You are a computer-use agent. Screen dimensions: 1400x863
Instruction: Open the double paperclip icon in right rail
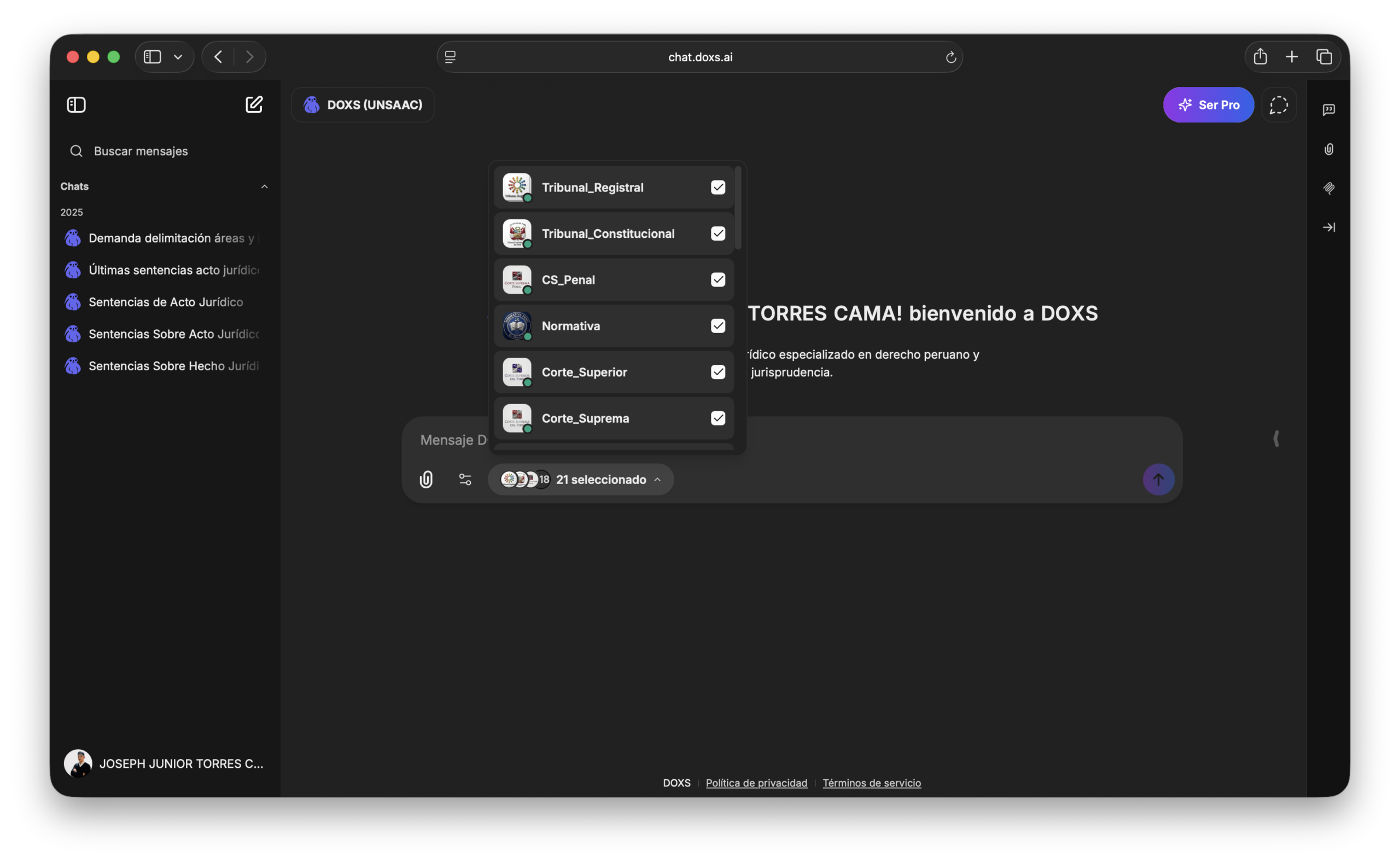pos(1329,188)
